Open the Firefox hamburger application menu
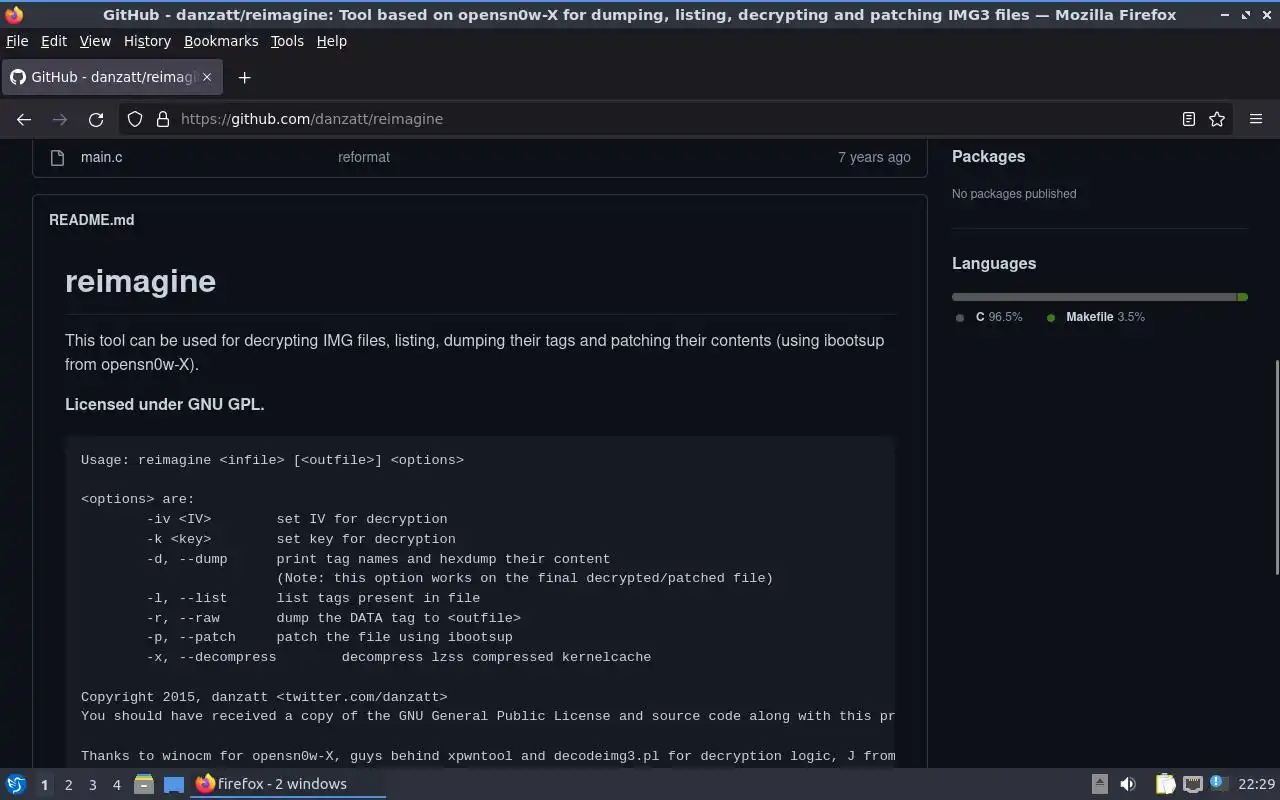The width and height of the screenshot is (1280, 800). tap(1256, 119)
